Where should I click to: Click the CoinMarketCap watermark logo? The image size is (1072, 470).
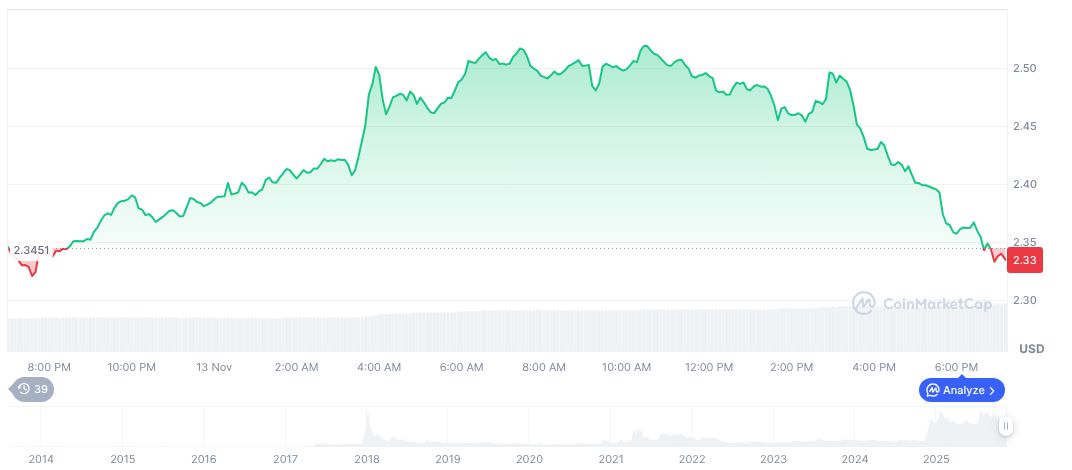point(922,302)
